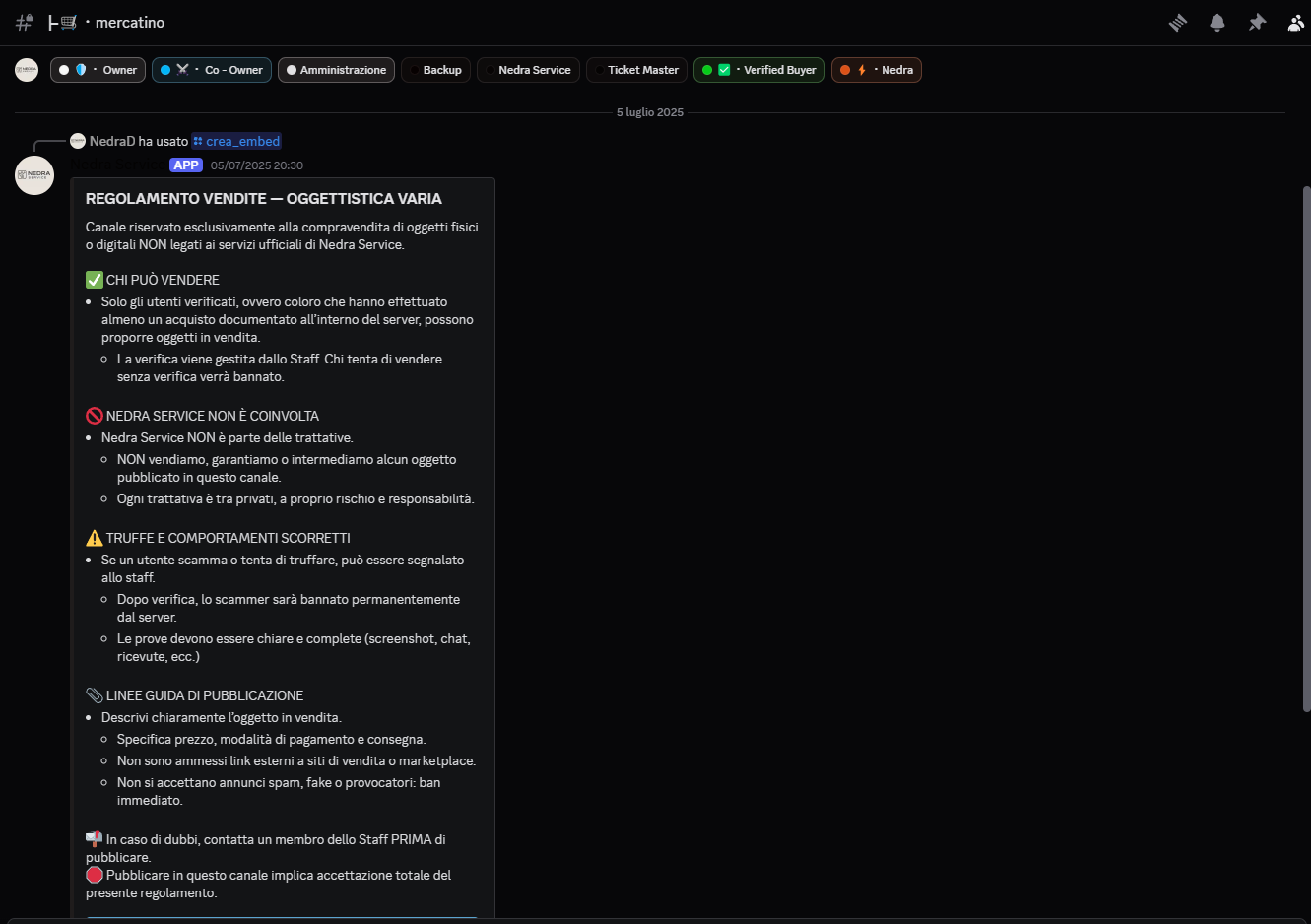Screen dimensions: 1311x924
Task: Click the locked hashtag channel icon
Action: pos(22,22)
